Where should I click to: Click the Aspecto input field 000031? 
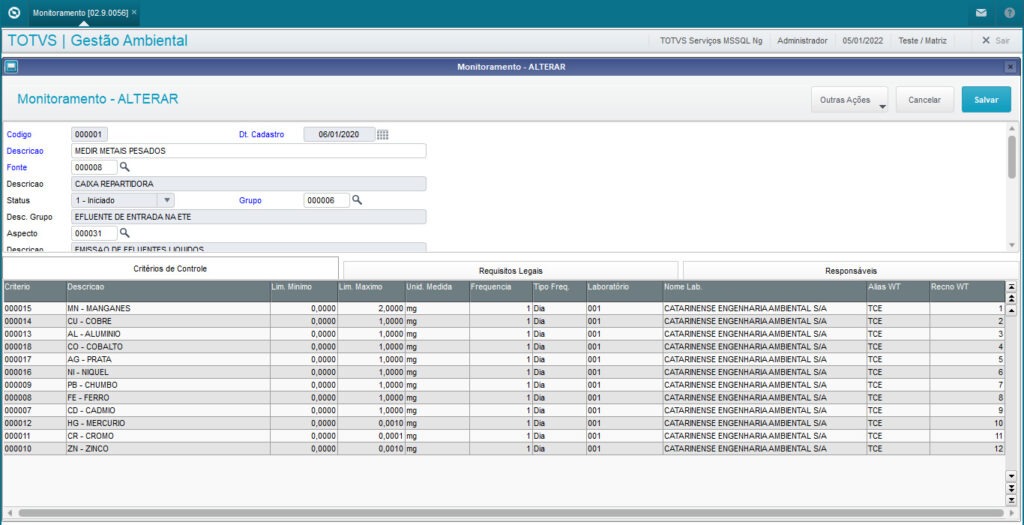[x=95, y=233]
